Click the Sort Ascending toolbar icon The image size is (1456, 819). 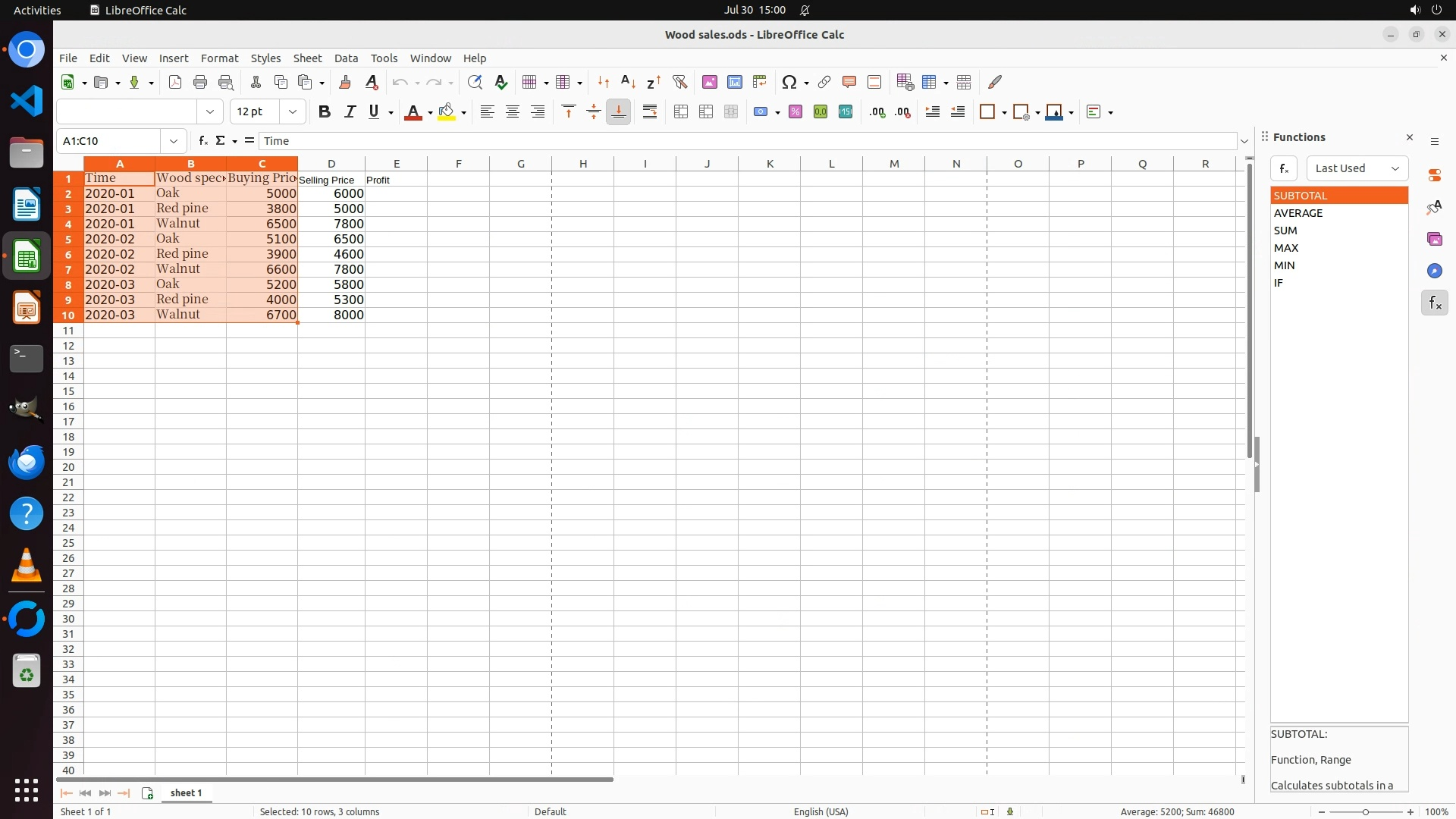[628, 82]
